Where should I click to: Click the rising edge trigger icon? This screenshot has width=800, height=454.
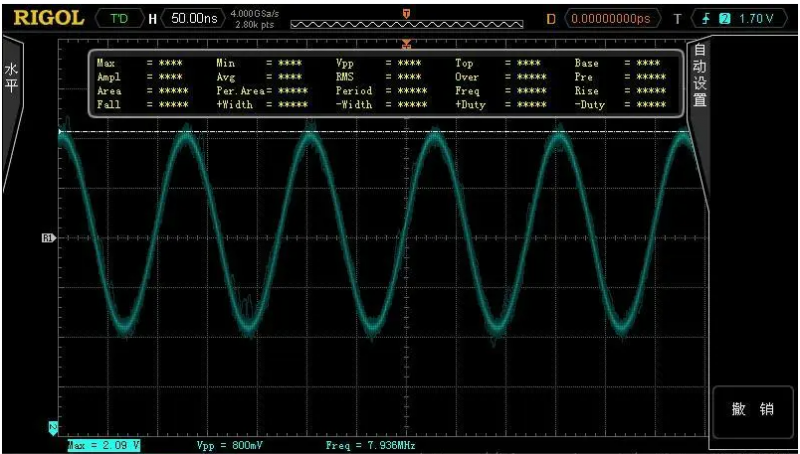(x=707, y=19)
